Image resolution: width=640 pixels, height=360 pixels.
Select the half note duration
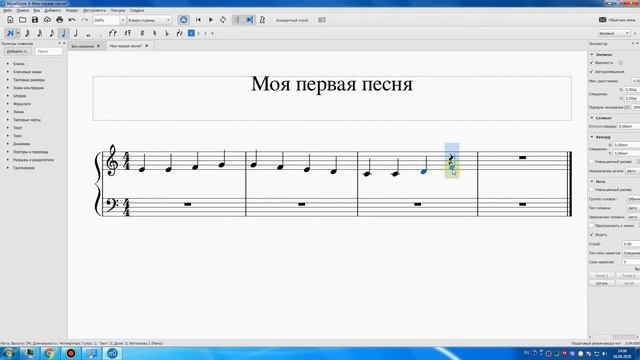[x=76, y=33]
